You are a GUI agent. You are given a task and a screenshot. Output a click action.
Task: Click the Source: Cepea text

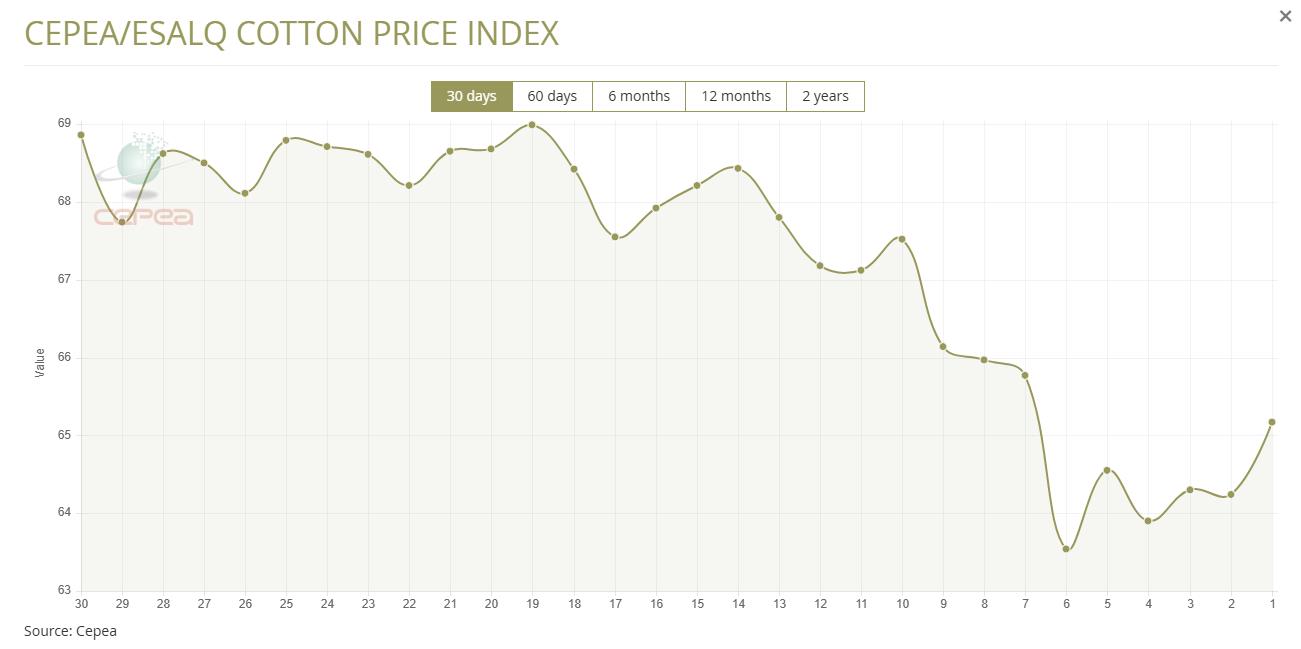pos(70,631)
